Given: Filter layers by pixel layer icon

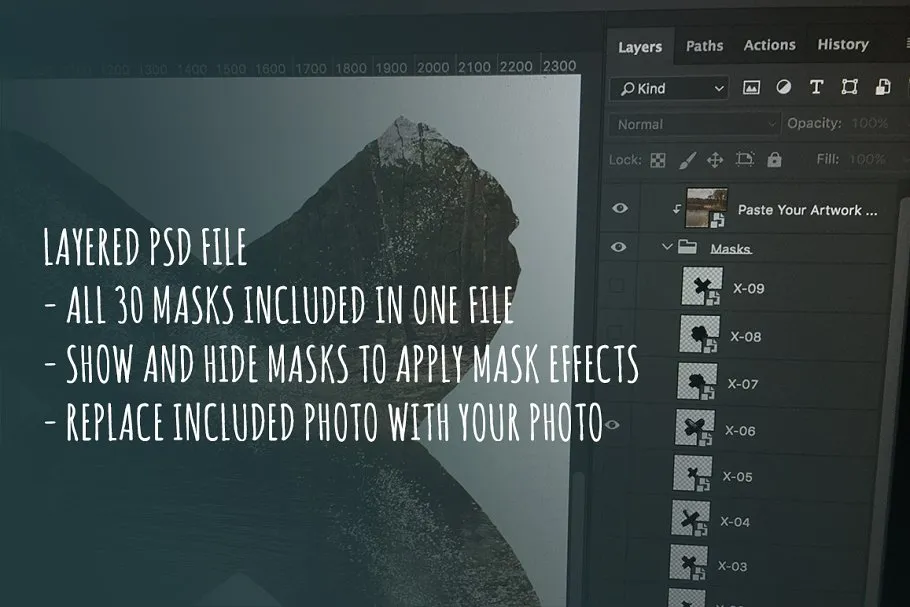Looking at the screenshot, I should coord(751,88).
